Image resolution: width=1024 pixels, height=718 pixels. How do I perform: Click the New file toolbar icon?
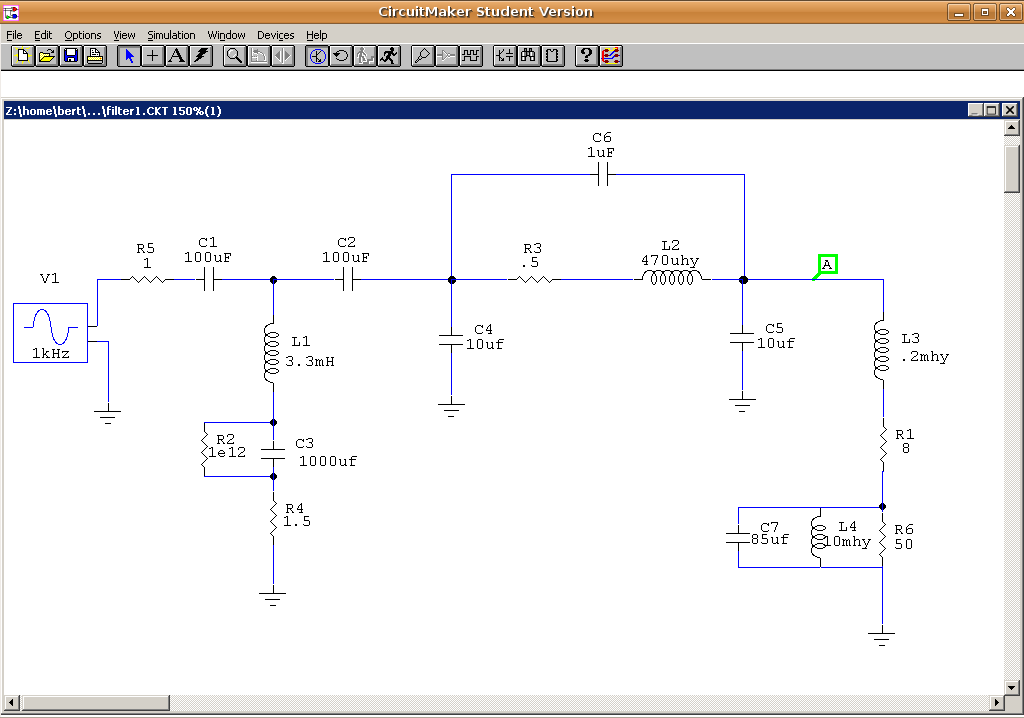(x=22, y=56)
